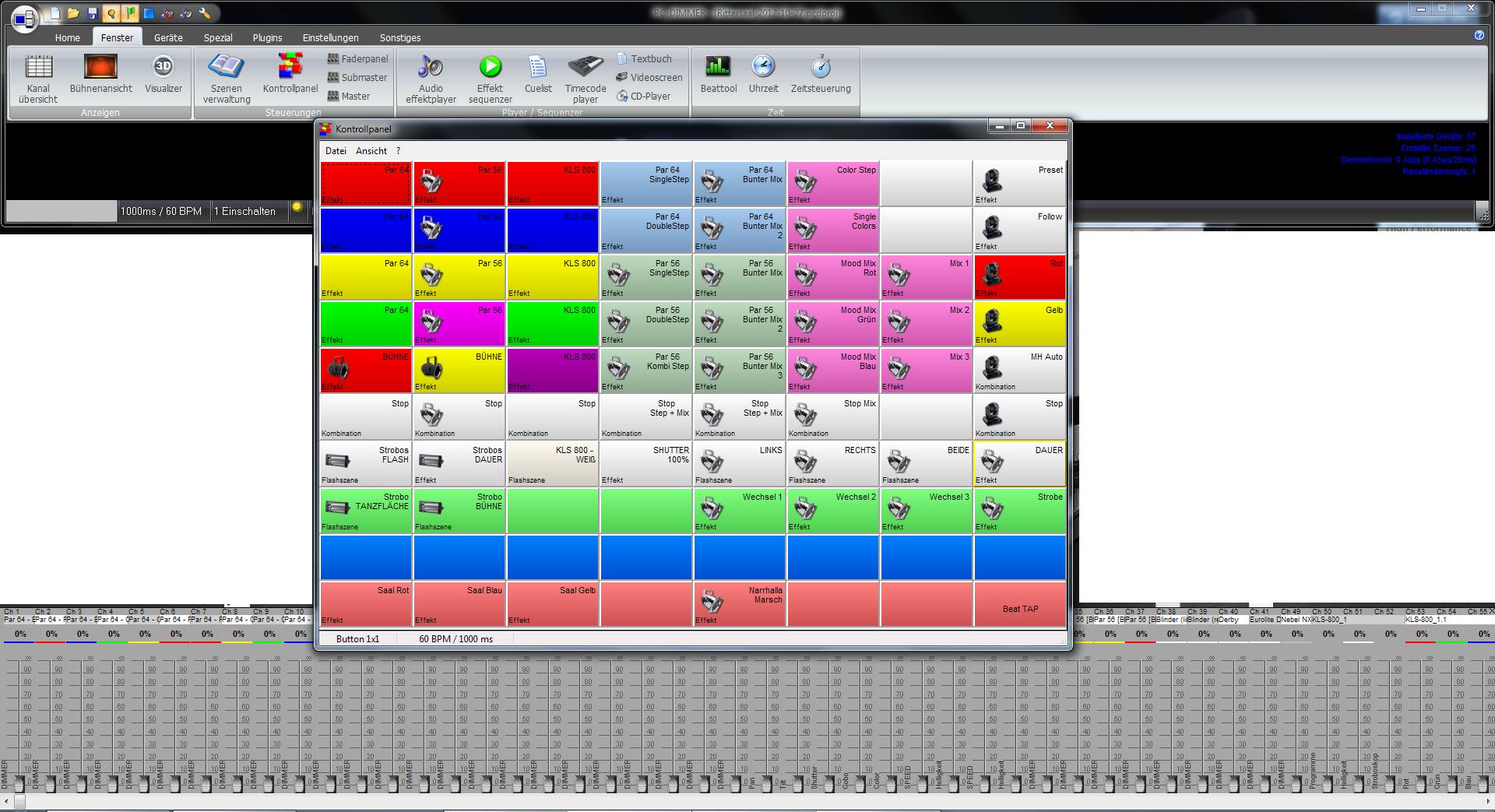Trigger the Strobos FLASH flashscene button
The image size is (1495, 812).
(x=365, y=463)
